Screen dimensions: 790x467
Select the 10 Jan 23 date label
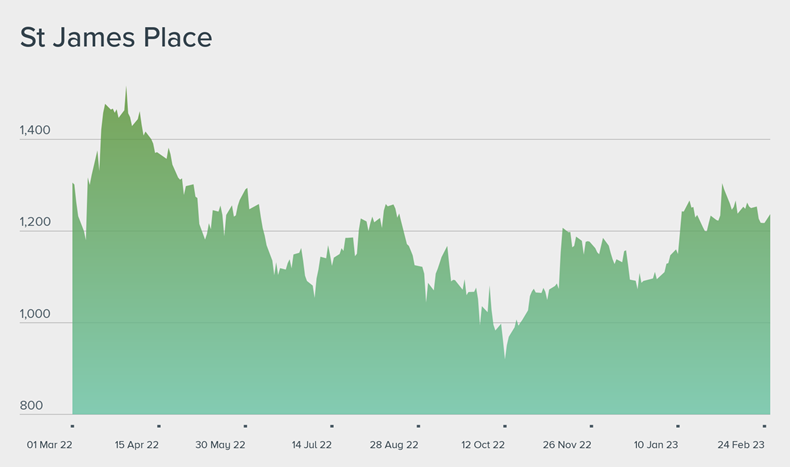655,445
